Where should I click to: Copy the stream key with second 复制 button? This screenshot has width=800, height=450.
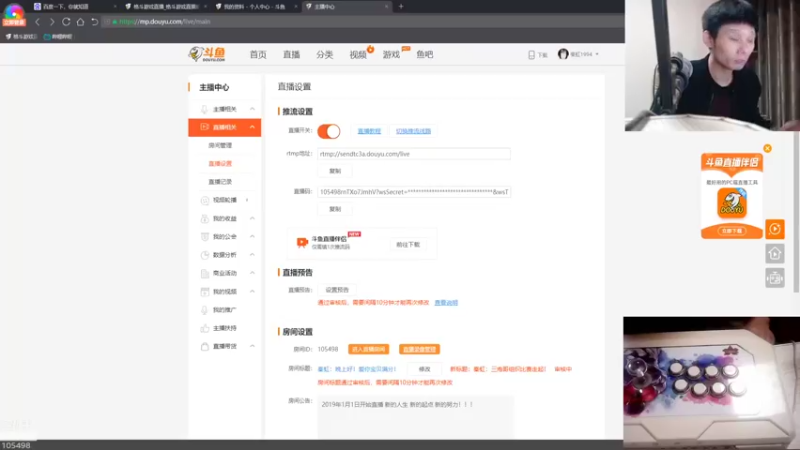click(335, 209)
